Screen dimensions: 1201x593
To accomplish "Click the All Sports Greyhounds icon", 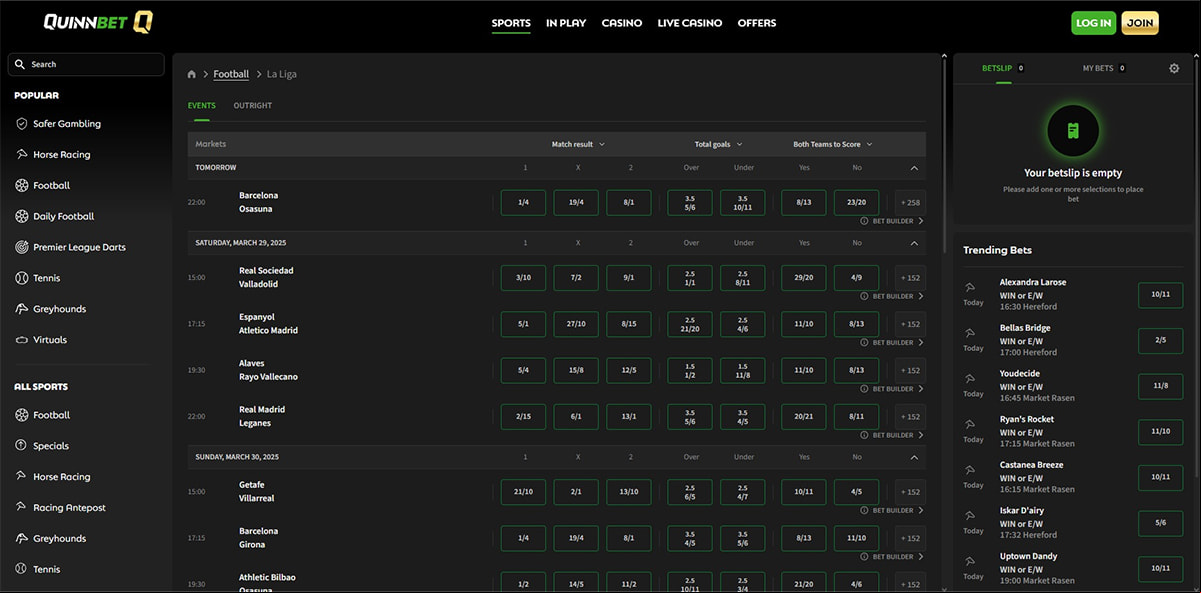I will 22,539.
